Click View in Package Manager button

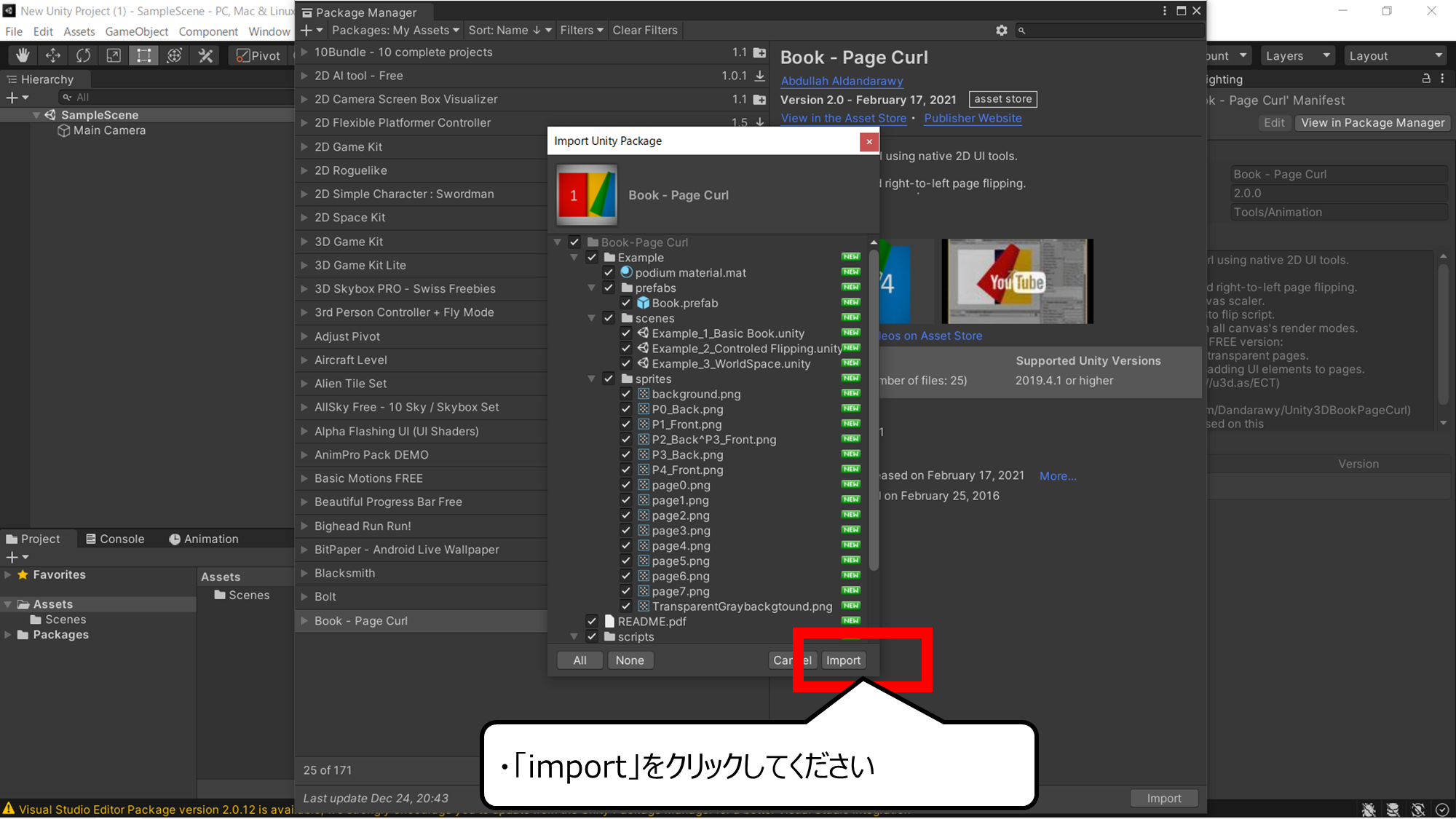tap(1372, 122)
